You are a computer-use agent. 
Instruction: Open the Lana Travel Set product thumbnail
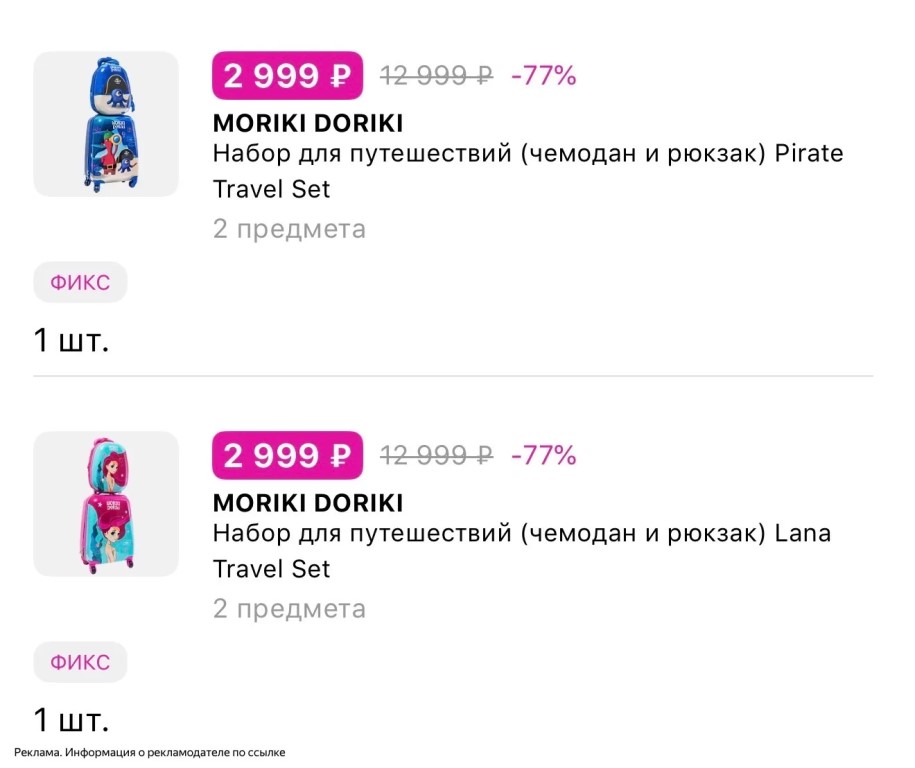pos(106,504)
